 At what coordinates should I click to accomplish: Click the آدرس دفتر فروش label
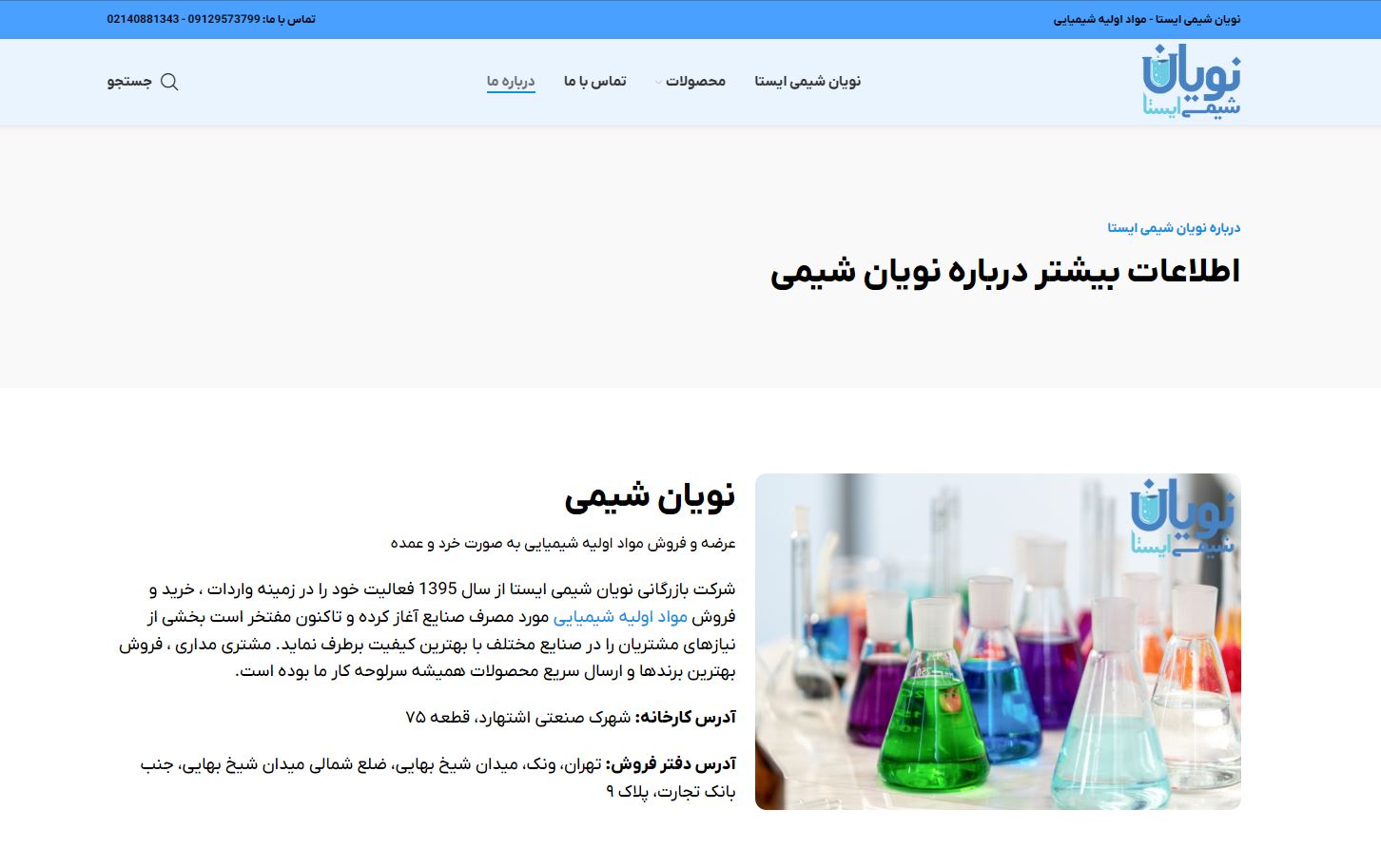coord(671,763)
